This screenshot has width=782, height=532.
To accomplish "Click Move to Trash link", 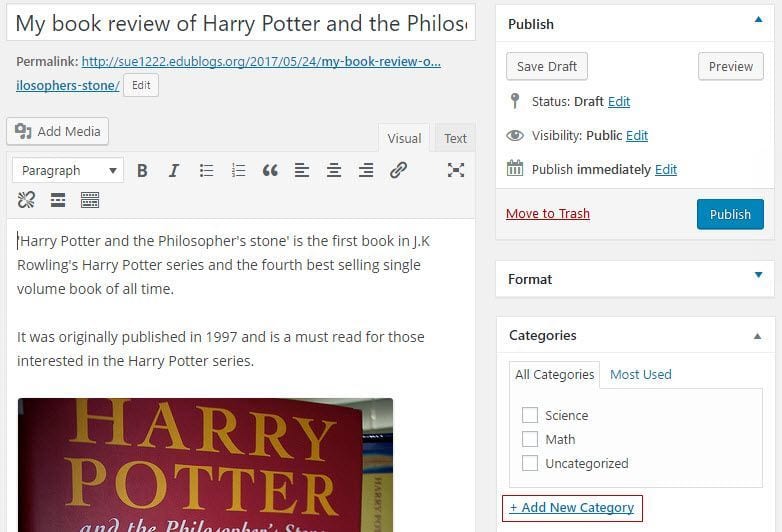I will [x=548, y=213].
